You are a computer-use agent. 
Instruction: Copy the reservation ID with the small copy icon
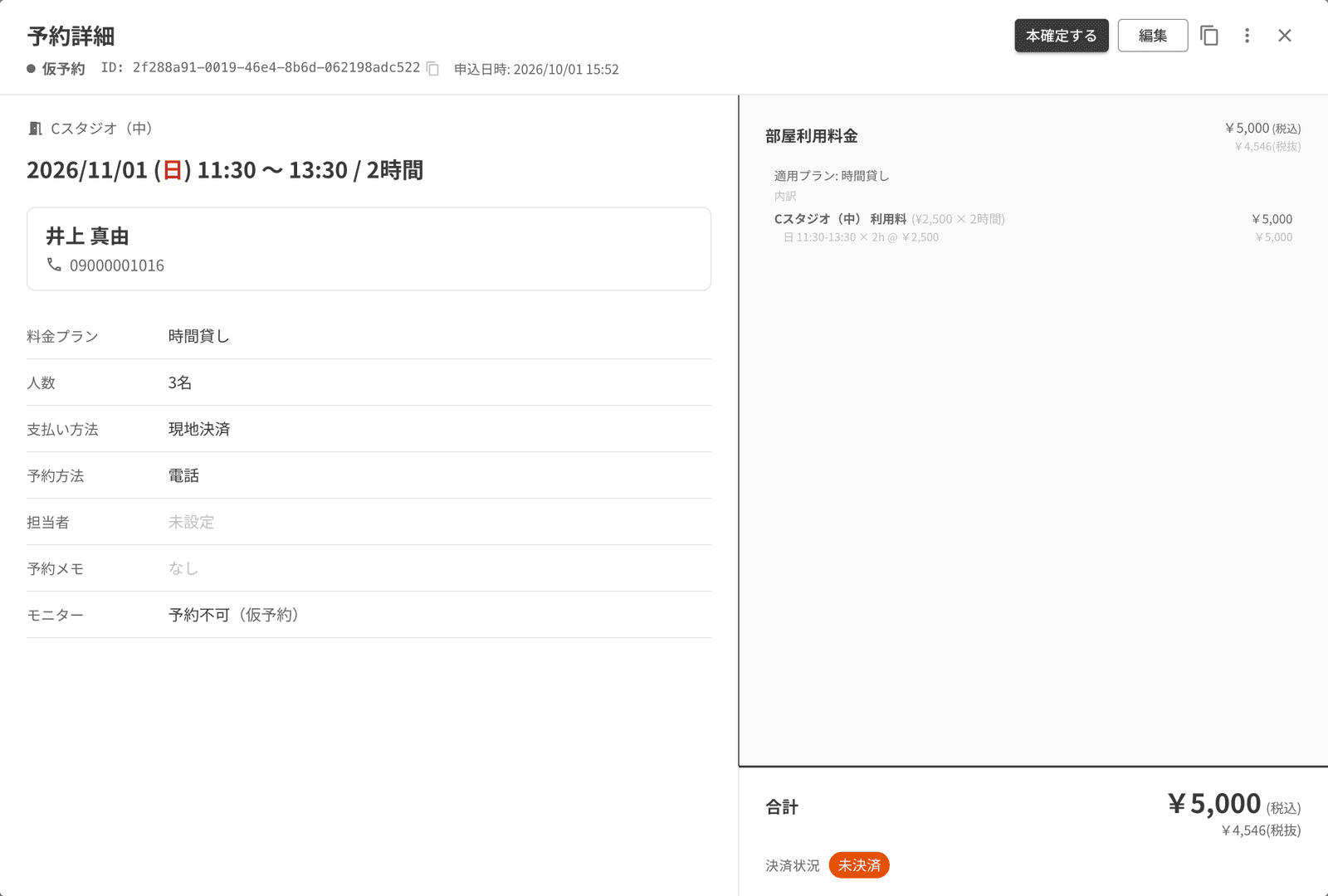(432, 68)
